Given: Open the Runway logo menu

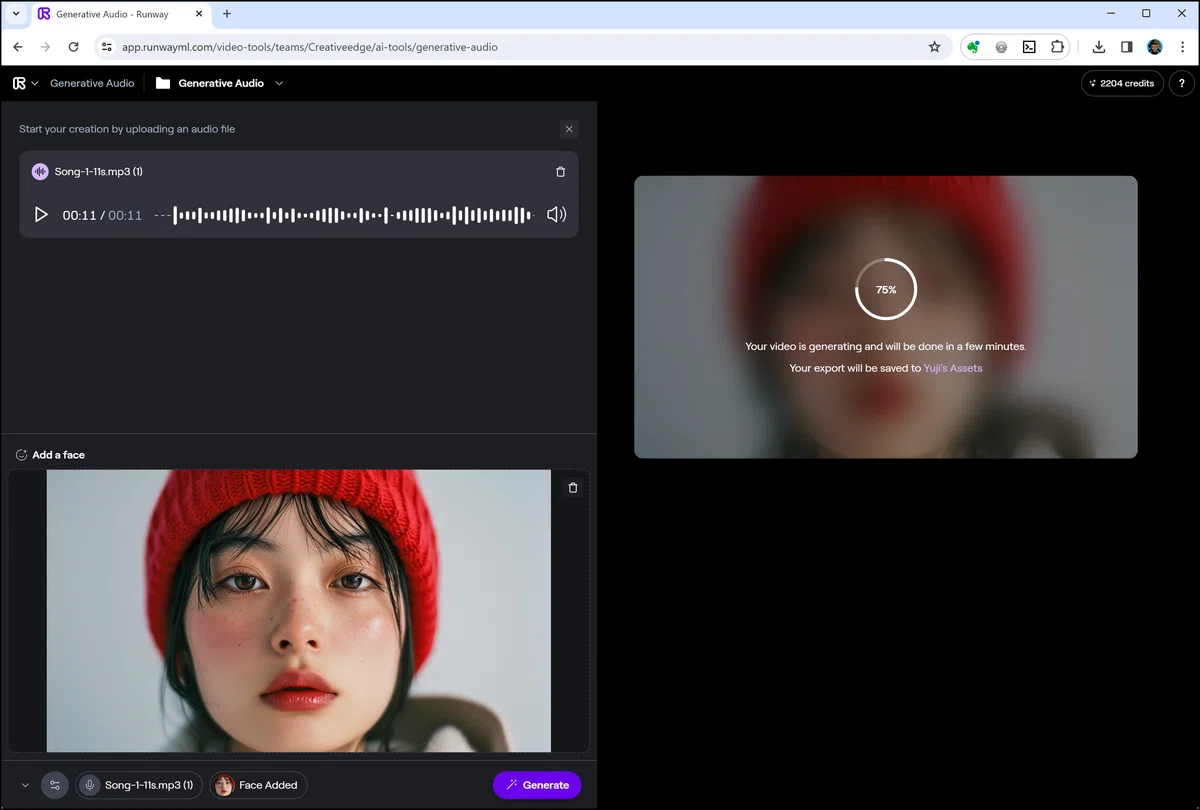Looking at the screenshot, I should [x=25, y=83].
